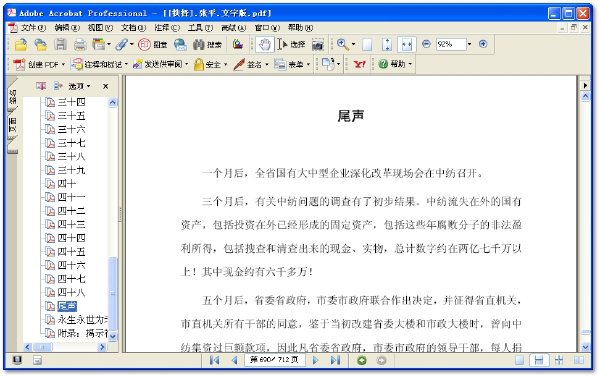Open the bookmarks Options (选项) dropdown

pos(79,86)
